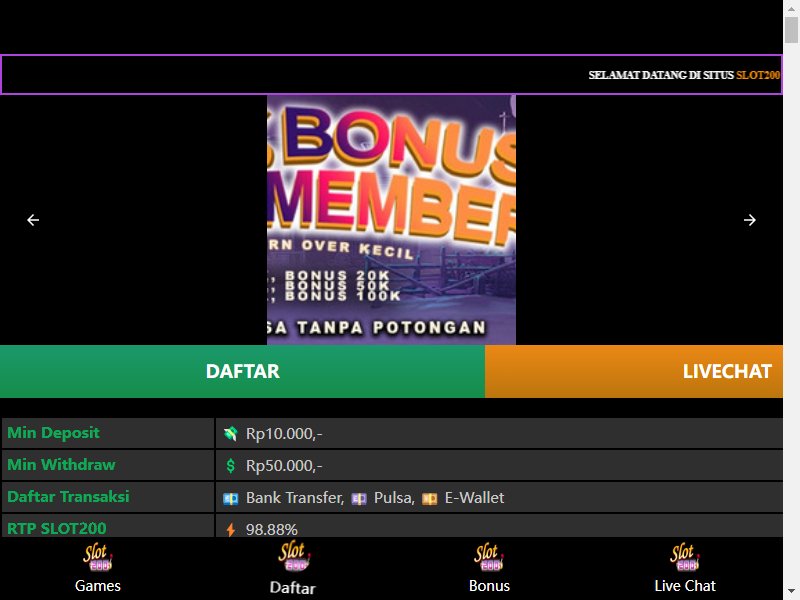Click the scrollbar down arrow
Viewport: 800px width, 600px height.
click(x=791, y=593)
